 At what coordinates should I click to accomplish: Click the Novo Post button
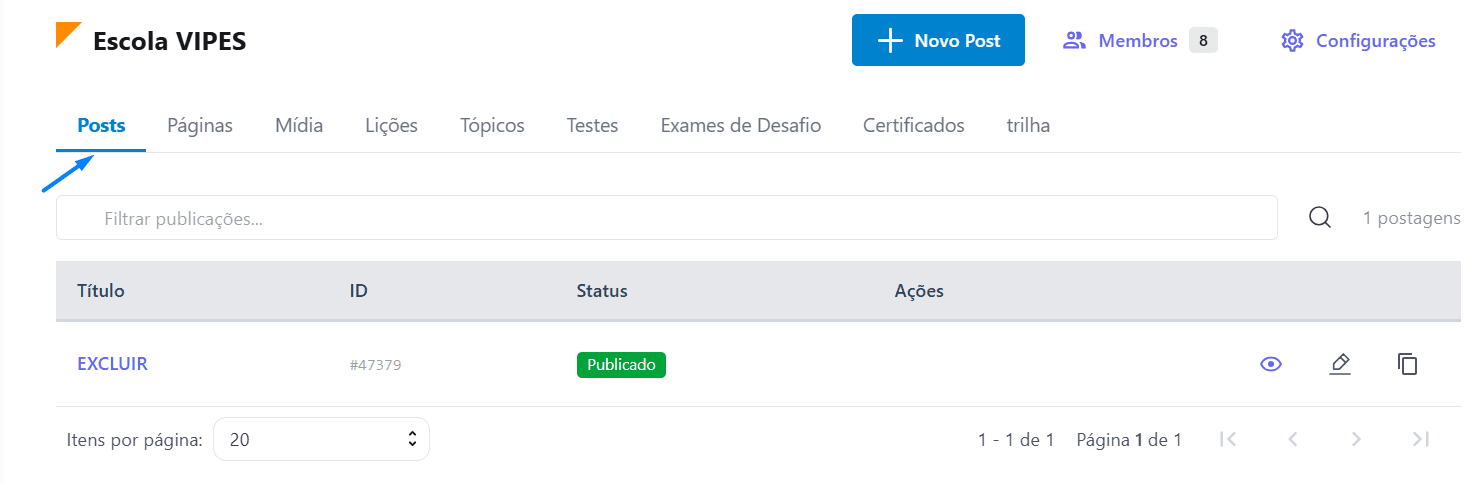[938, 40]
